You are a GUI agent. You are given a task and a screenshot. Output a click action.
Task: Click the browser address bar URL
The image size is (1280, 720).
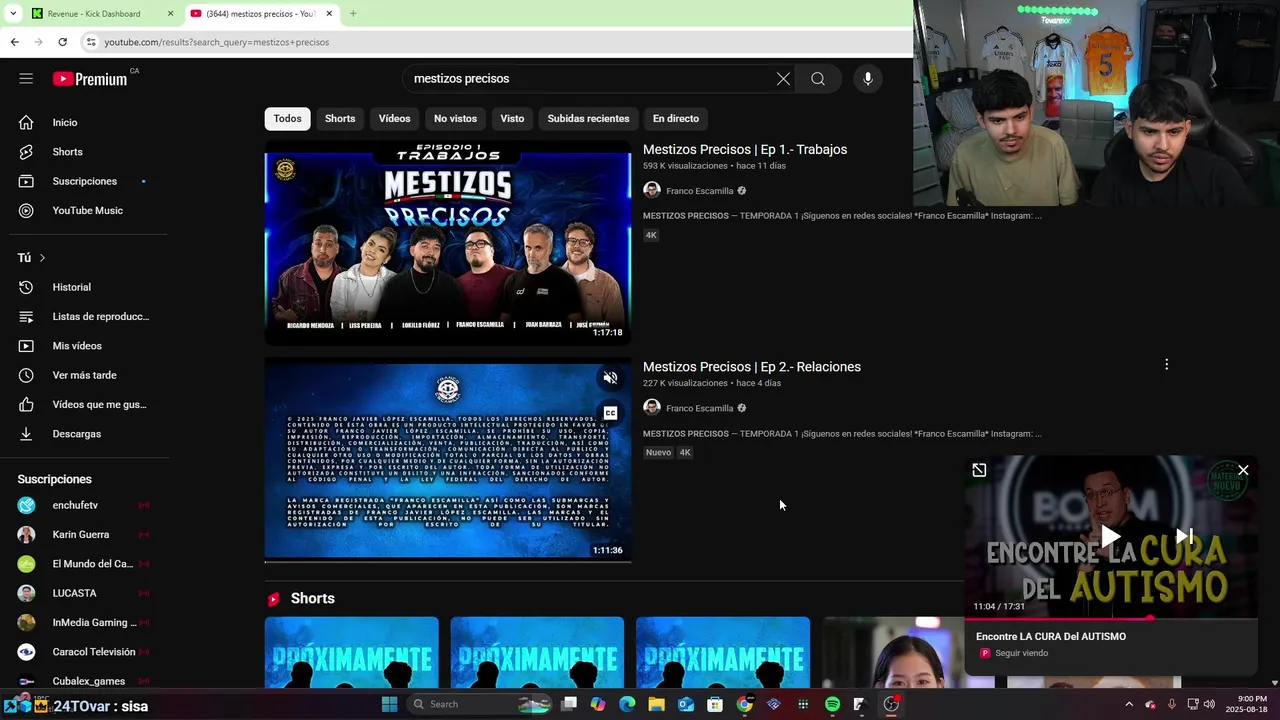[x=217, y=42]
